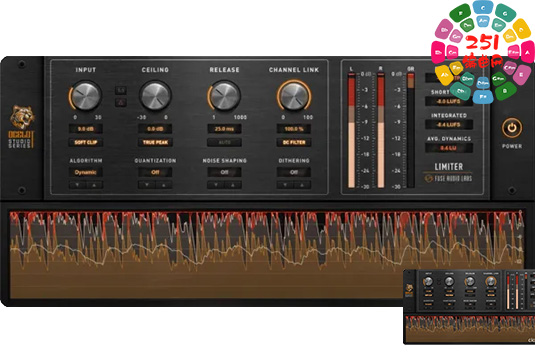Open the Algorithm selector showing Dynamic

86,172
